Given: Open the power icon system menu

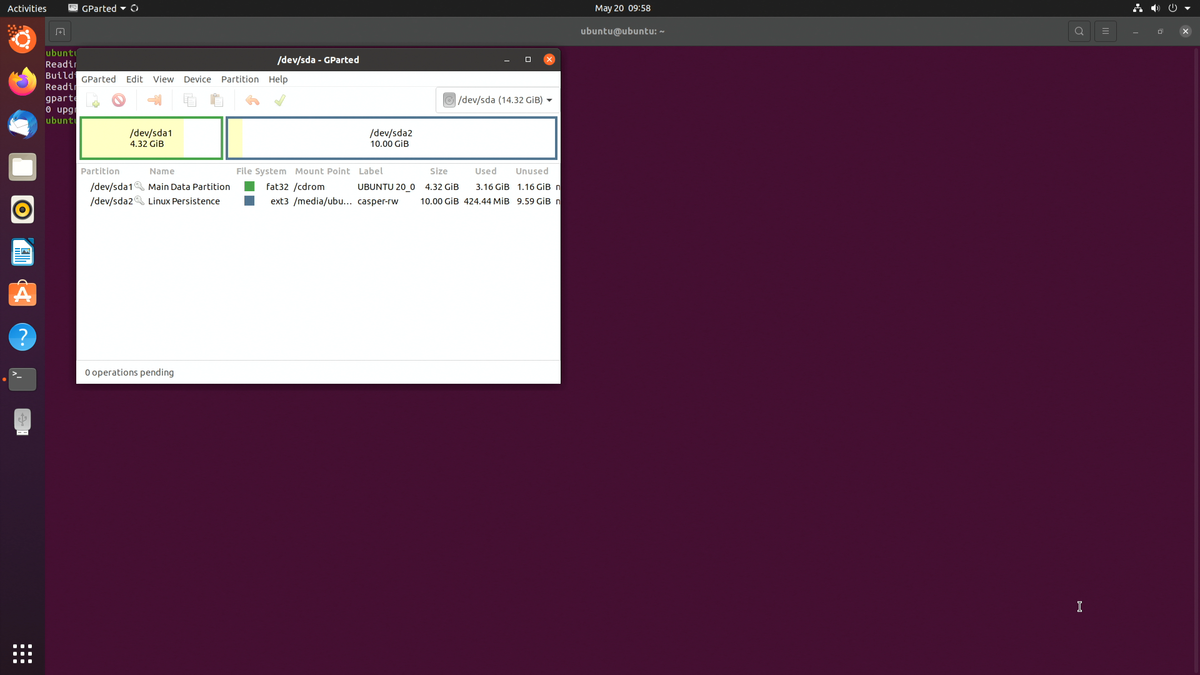Looking at the screenshot, I should click(x=1172, y=8).
